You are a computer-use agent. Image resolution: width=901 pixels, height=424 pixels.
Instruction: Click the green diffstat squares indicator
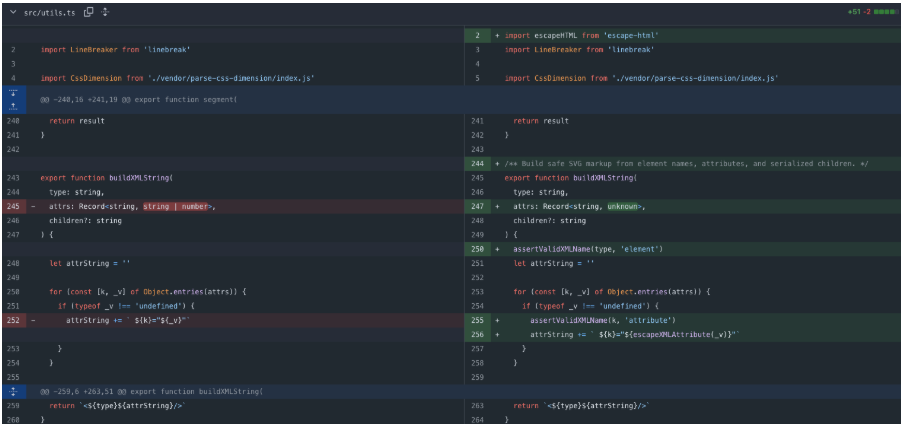[x=884, y=12]
